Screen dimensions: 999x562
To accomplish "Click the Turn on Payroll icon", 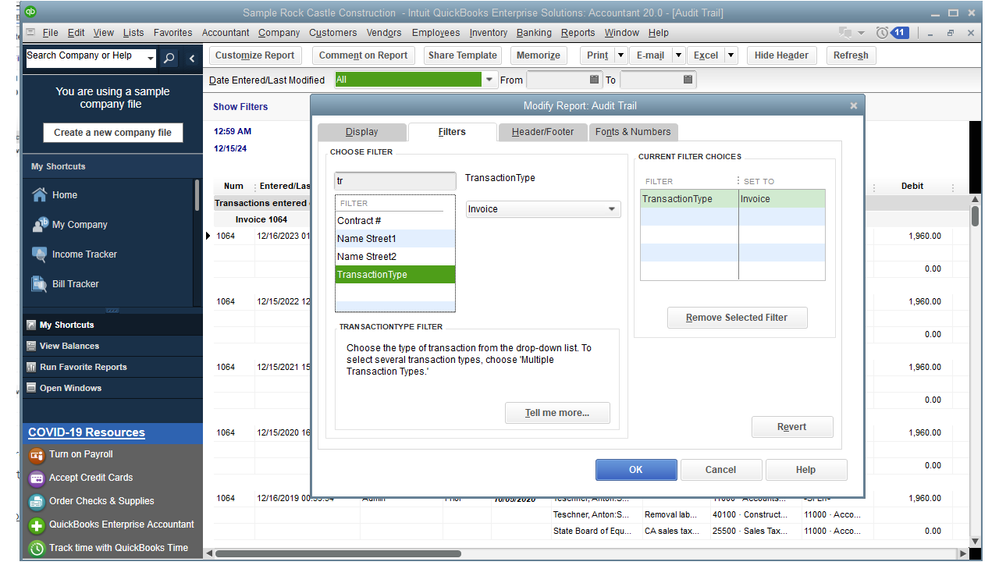I will pos(36,455).
